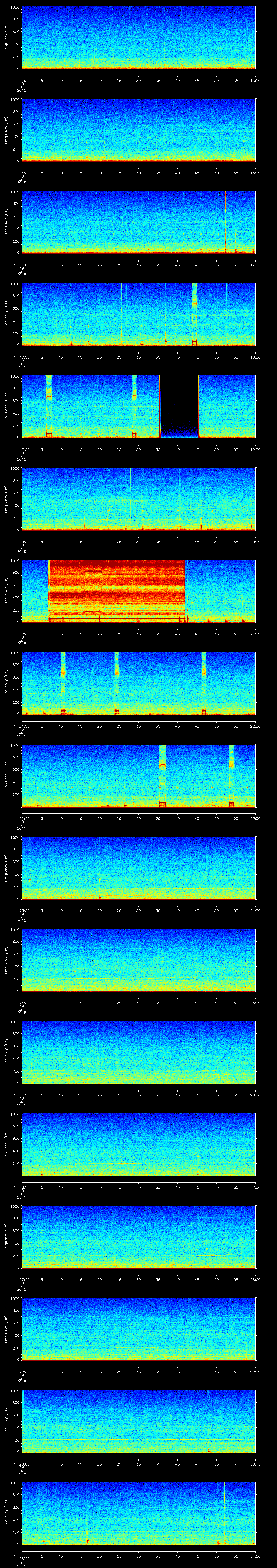Select the 11:17:00 timestamp label
Viewport: 277px width, 1568px height.
click(21, 357)
